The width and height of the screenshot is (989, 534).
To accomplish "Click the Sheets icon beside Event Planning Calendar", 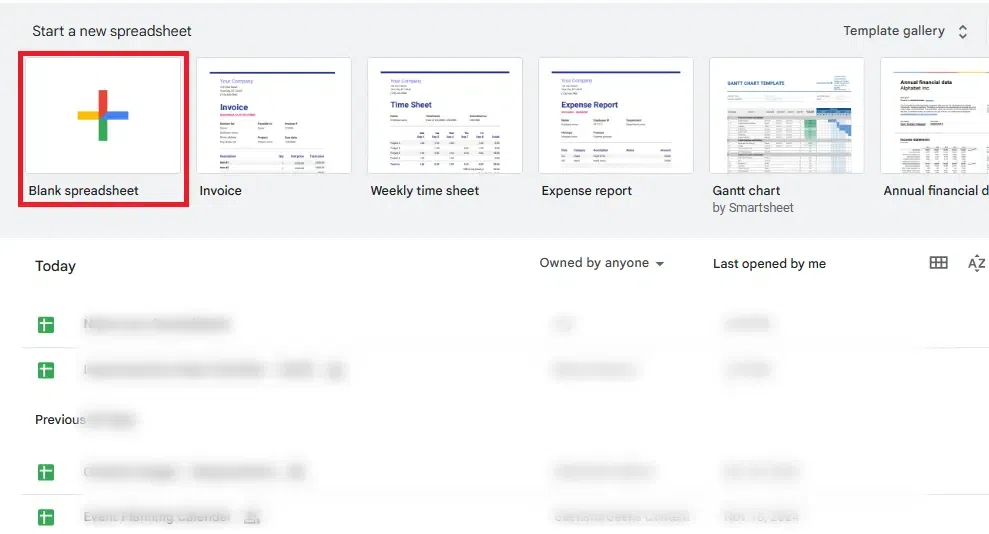I will [x=45, y=518].
